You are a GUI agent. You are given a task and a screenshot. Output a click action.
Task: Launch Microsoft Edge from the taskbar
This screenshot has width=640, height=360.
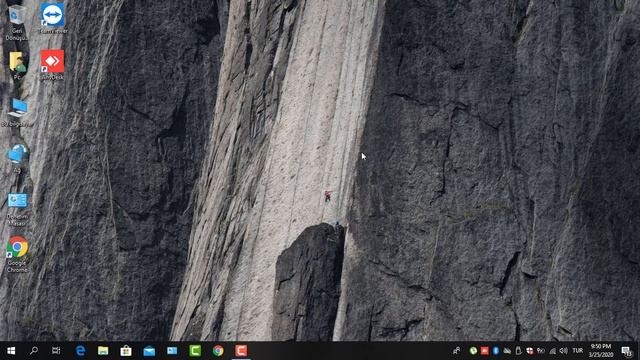tap(80, 351)
